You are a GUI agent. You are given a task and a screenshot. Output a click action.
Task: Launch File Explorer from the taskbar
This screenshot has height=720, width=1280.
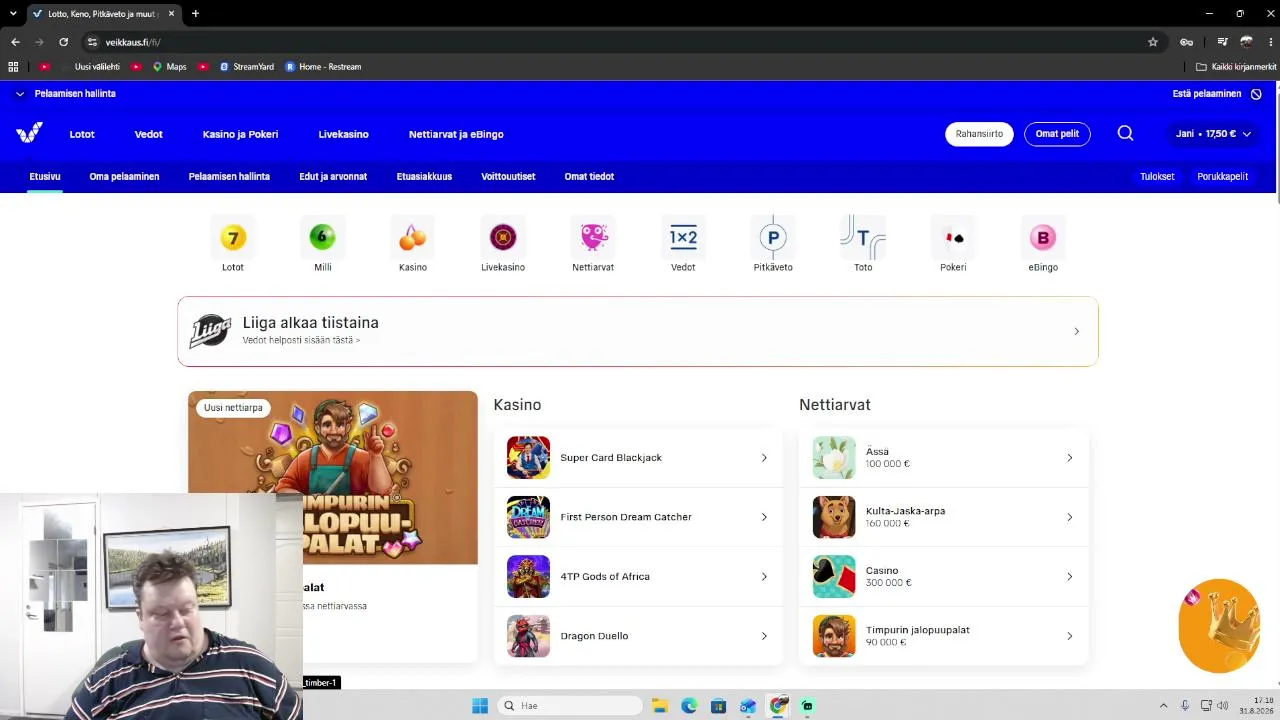[660, 706]
